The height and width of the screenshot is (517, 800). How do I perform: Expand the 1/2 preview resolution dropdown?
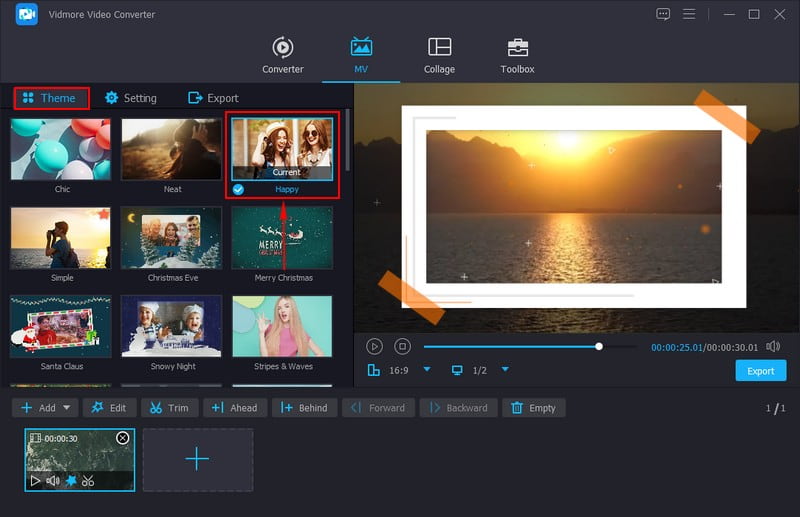pyautogui.click(x=505, y=370)
